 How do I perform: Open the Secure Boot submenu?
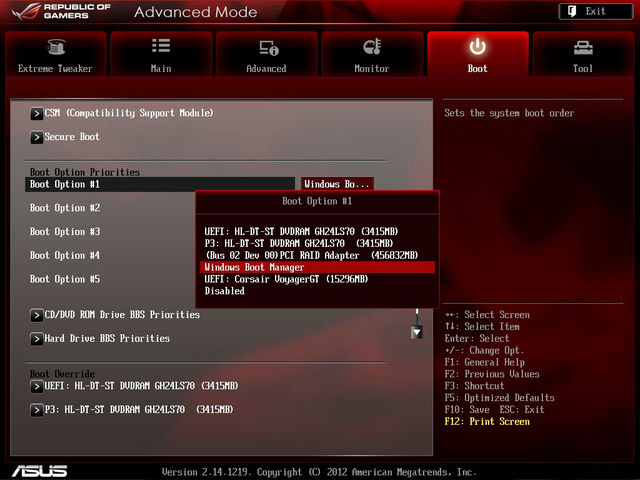click(72, 137)
